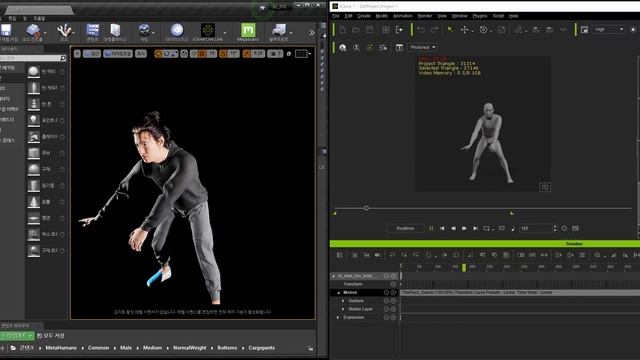Click the Modes wrench icon in Unreal toolbar

coord(64,31)
